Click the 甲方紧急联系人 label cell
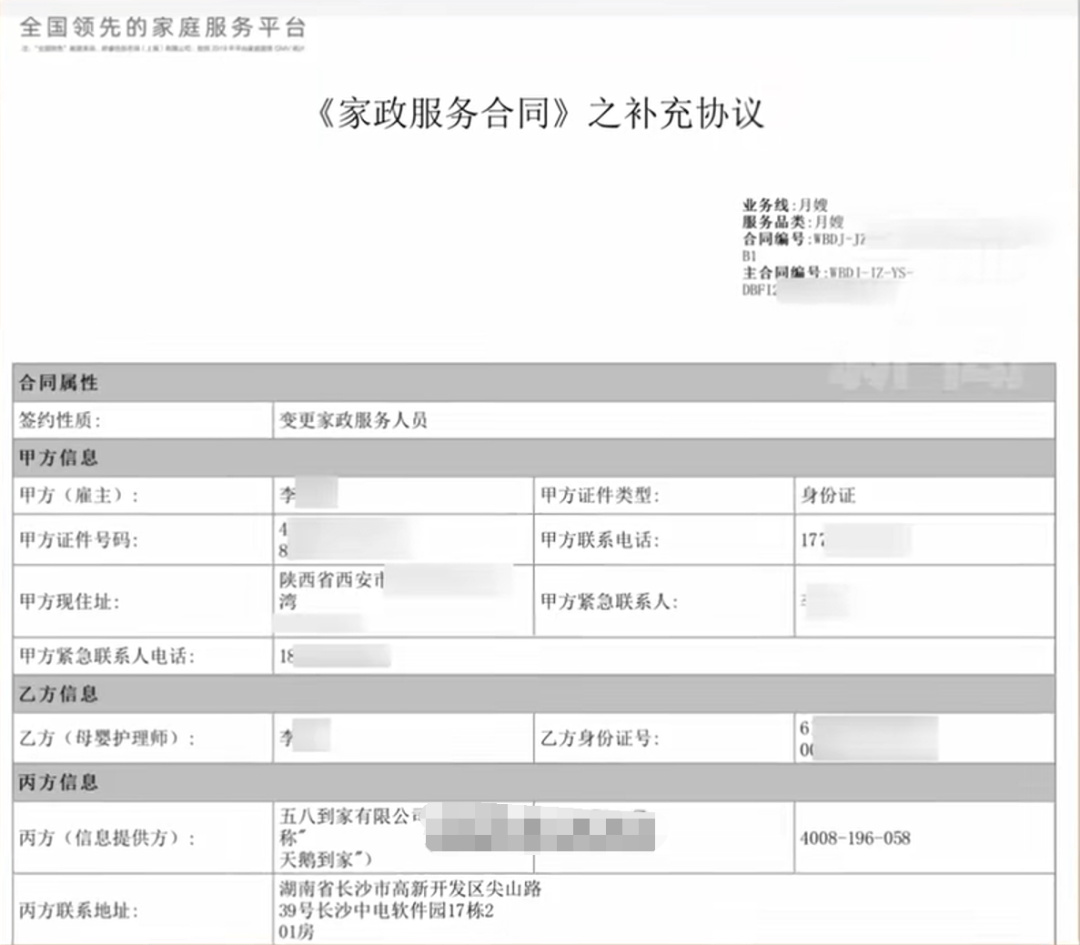 (664, 601)
